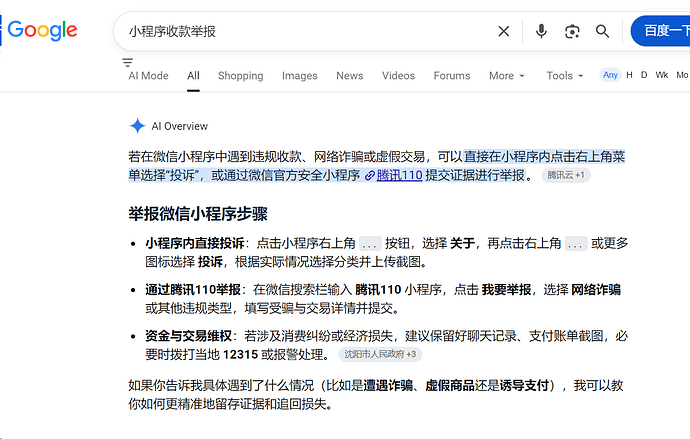Select the Any time filter chip

point(610,75)
